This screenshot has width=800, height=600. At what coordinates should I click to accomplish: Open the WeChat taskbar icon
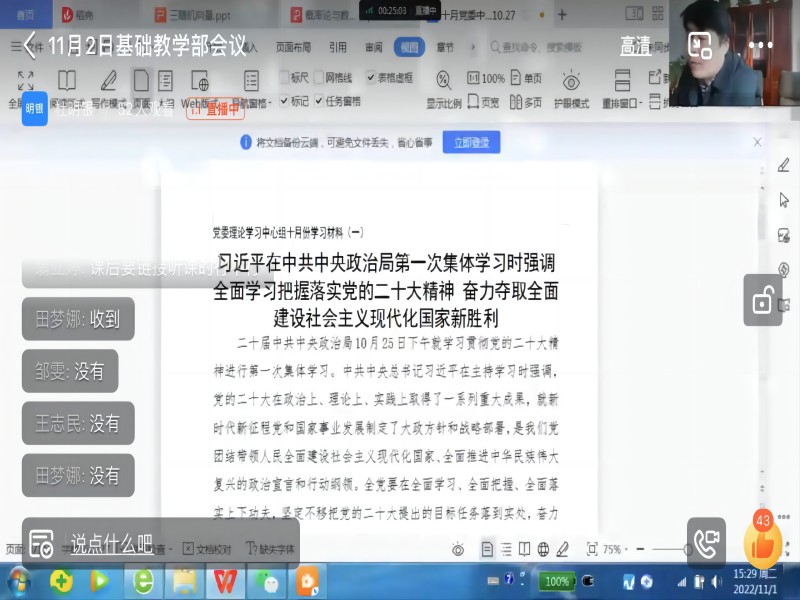coord(266,582)
